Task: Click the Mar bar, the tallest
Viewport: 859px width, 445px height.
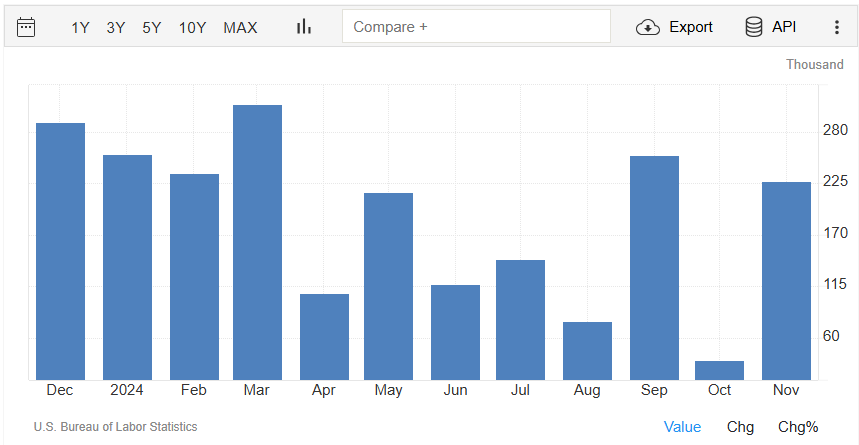Action: tap(257, 242)
